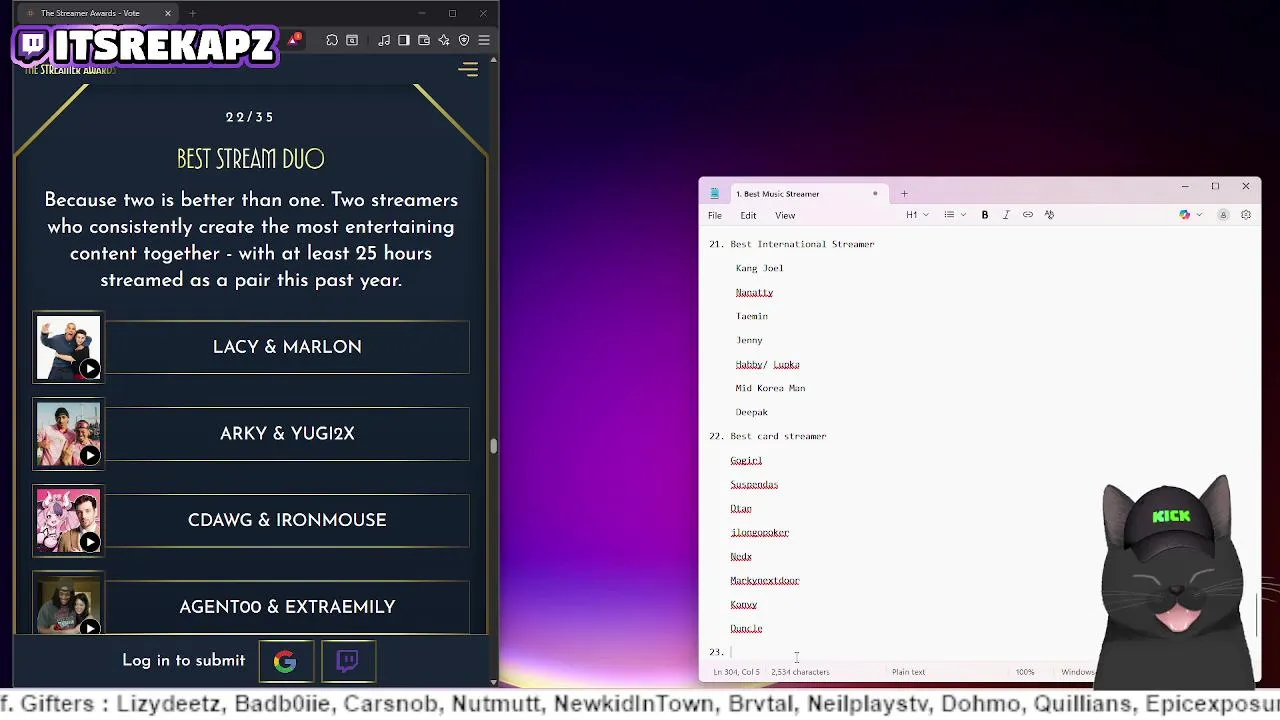The width and height of the screenshot is (1280, 720).
Task: Vote for CDawg & Ironmouse
Action: click(287, 520)
